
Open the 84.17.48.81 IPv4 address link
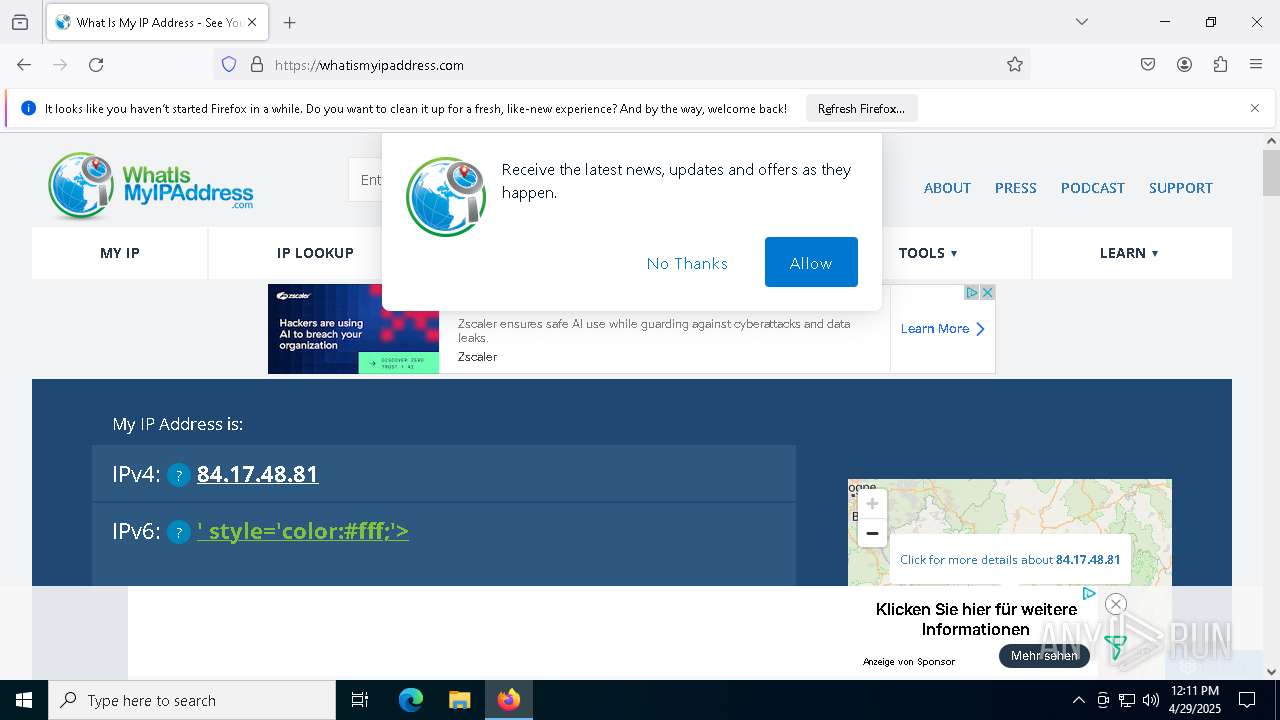pos(257,474)
